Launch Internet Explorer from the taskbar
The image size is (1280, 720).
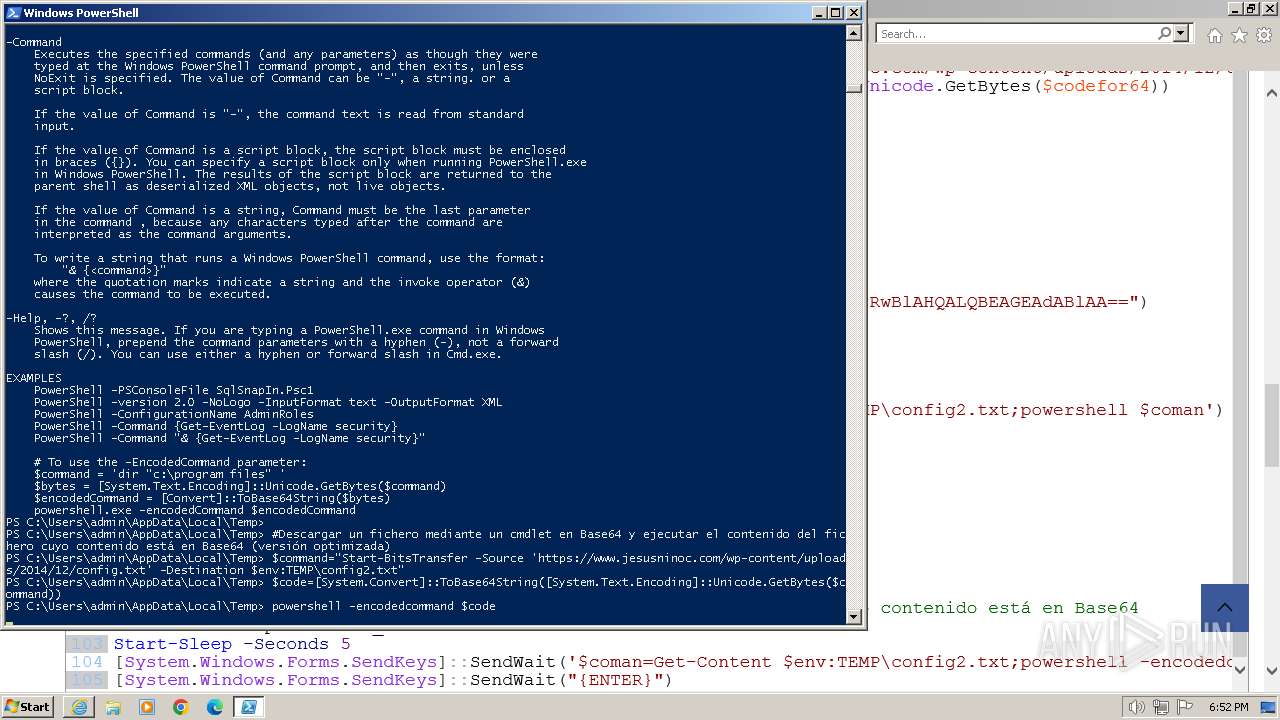[79, 707]
